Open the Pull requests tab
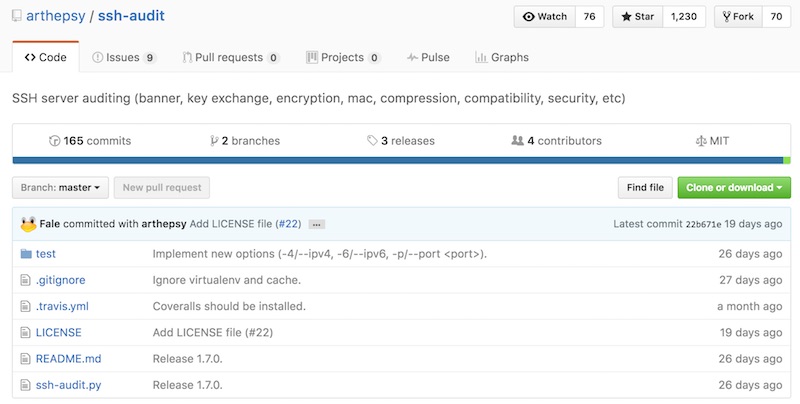The width and height of the screenshot is (800, 404). (x=230, y=58)
